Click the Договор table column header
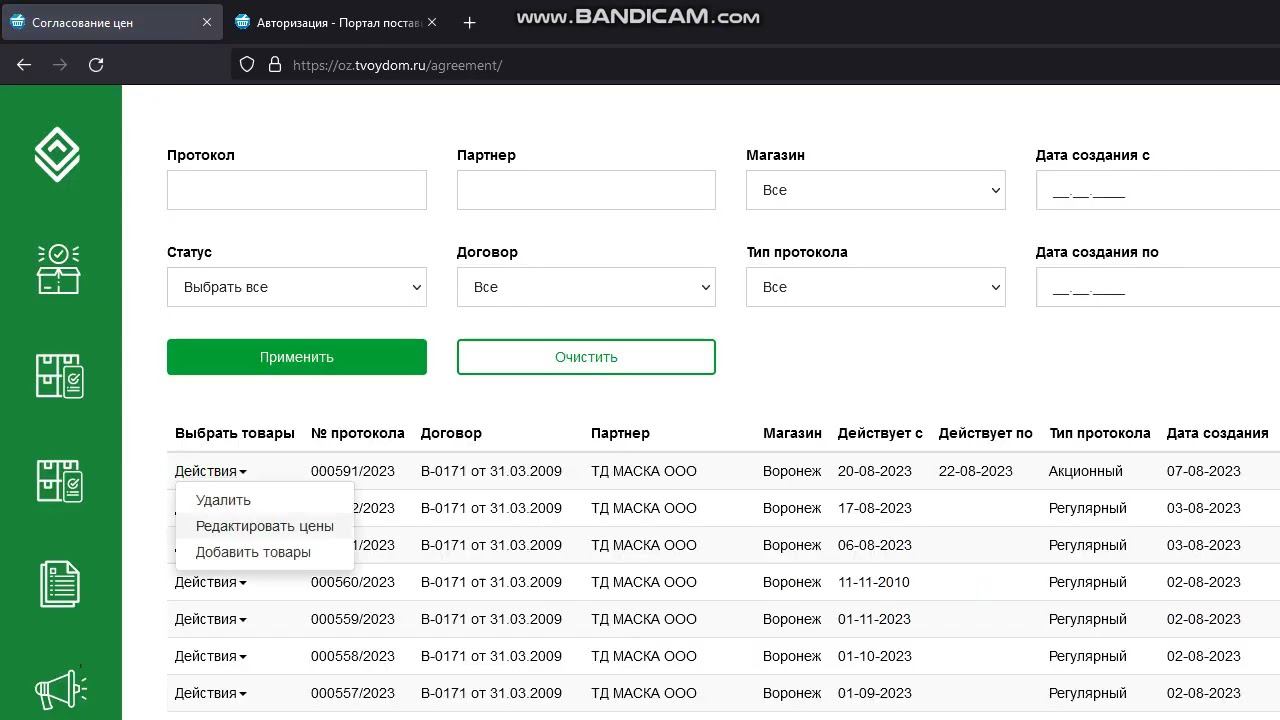1280x720 pixels. 451,433
